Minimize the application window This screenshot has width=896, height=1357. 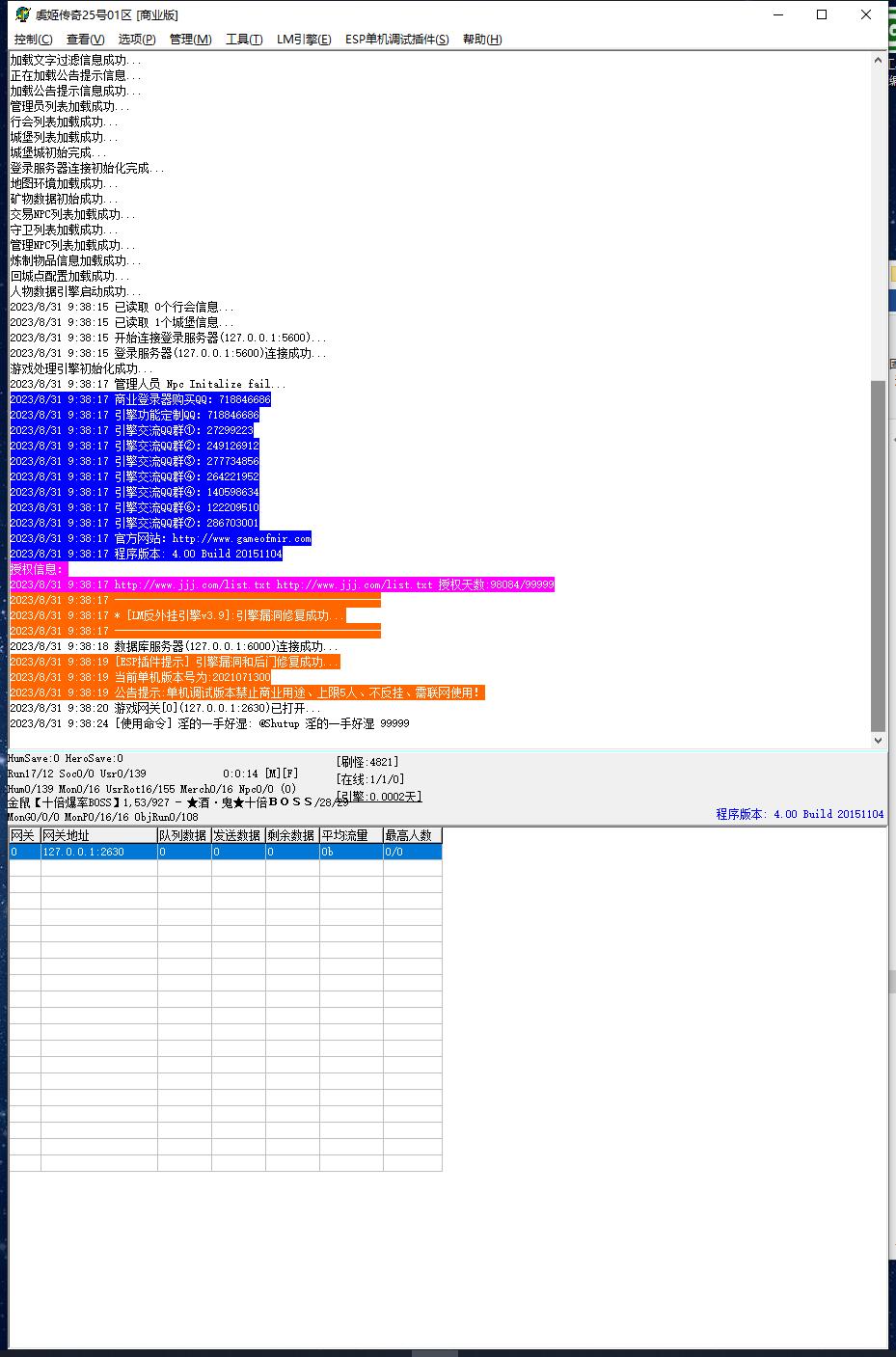(x=777, y=14)
